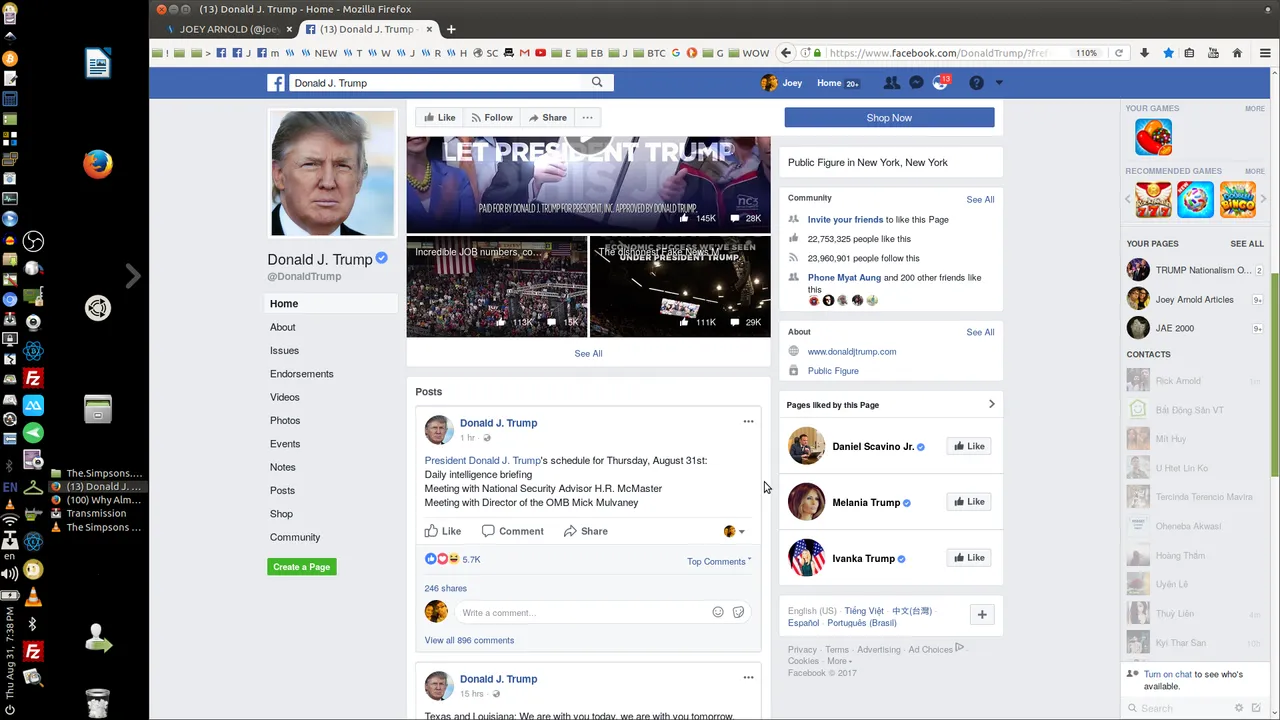
Task: Click the 246 shares link
Action: tap(445, 589)
